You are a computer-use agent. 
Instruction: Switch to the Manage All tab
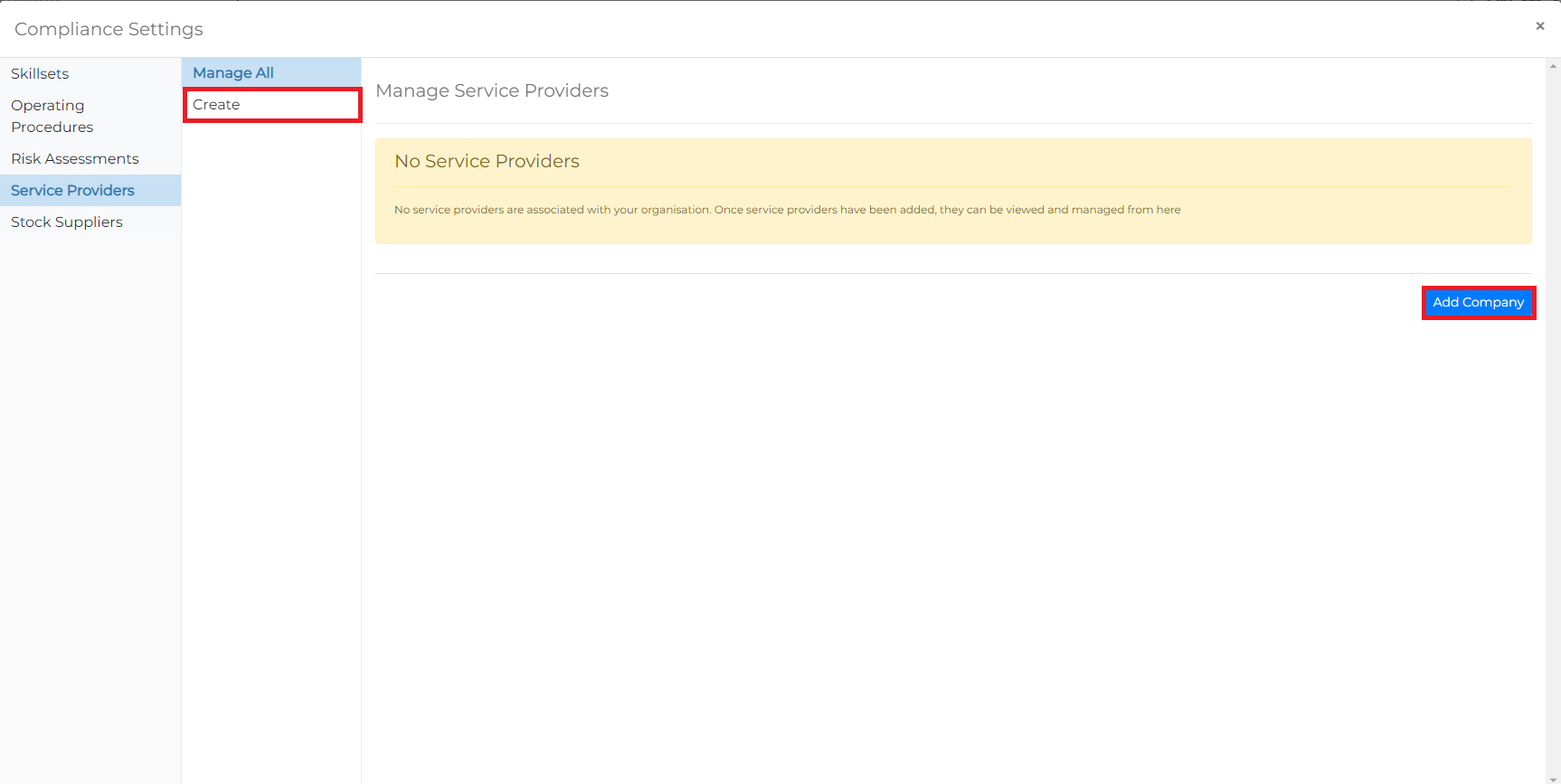pos(233,73)
